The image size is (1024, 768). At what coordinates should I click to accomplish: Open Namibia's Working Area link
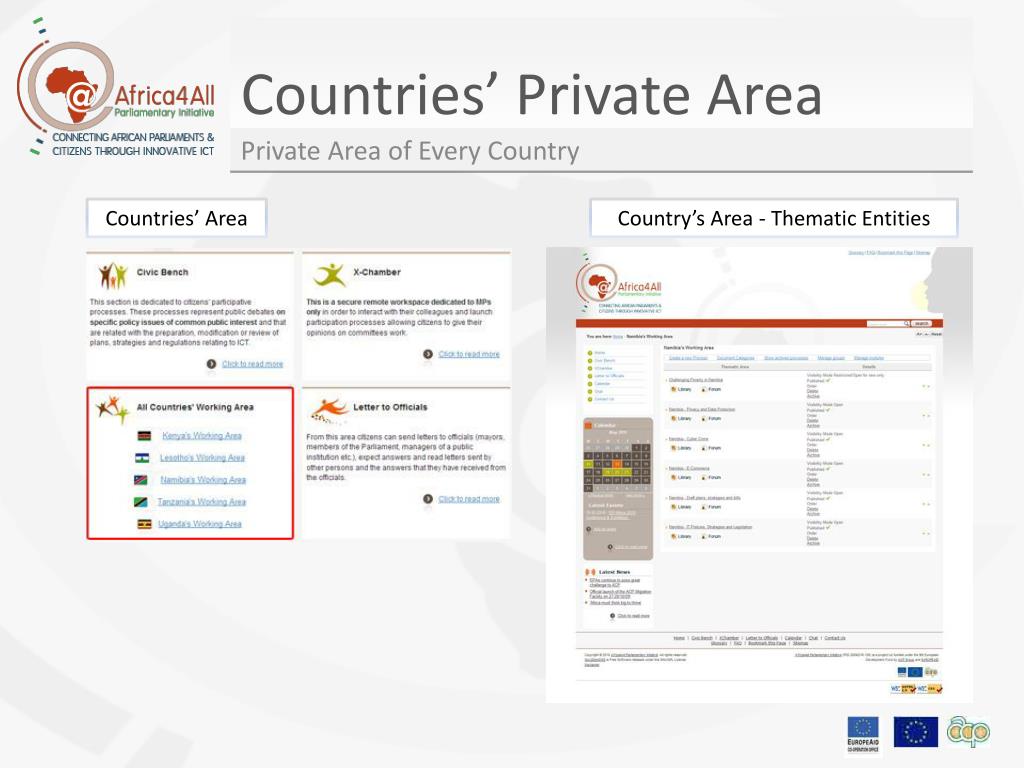203,480
